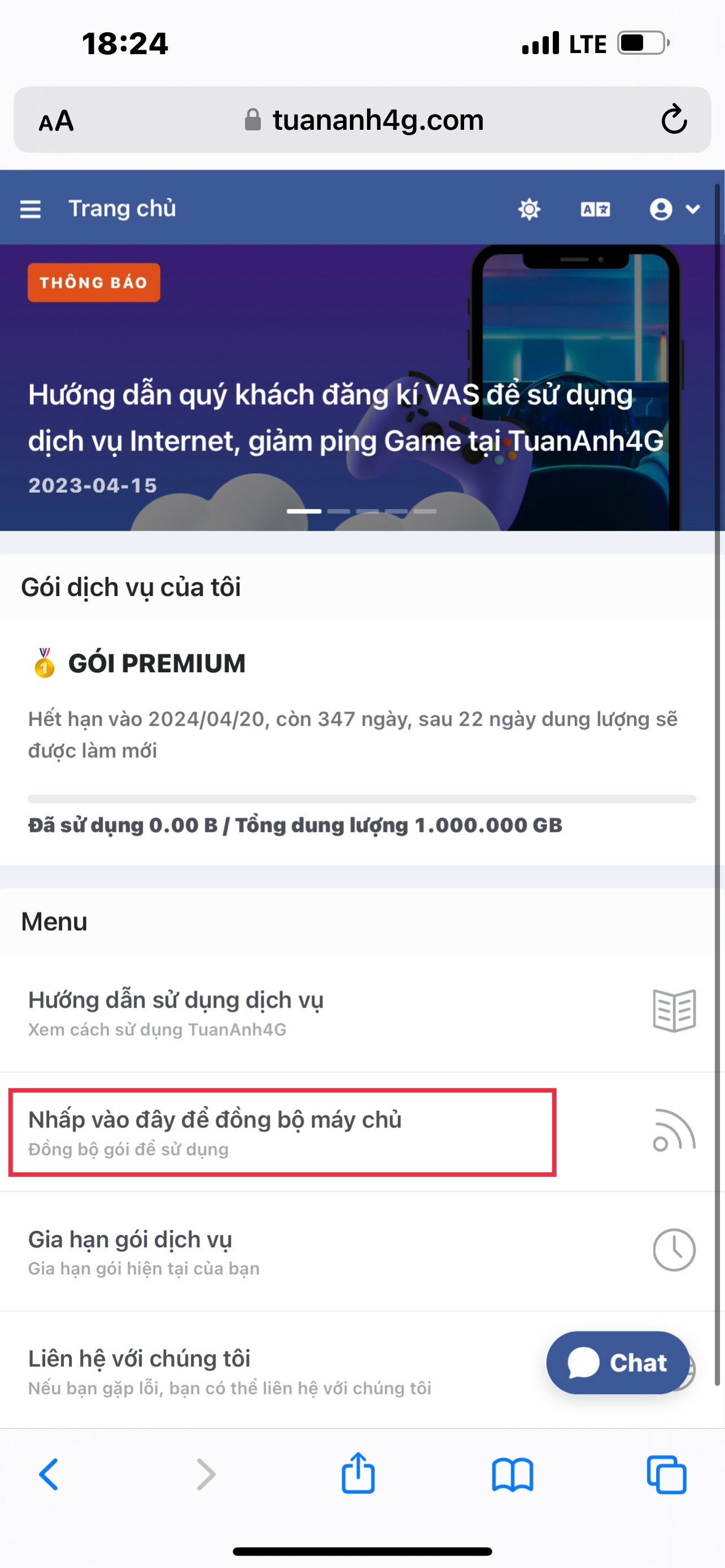Tap the Safari reload page icon
Viewport: 725px width, 1568px height.
click(674, 119)
